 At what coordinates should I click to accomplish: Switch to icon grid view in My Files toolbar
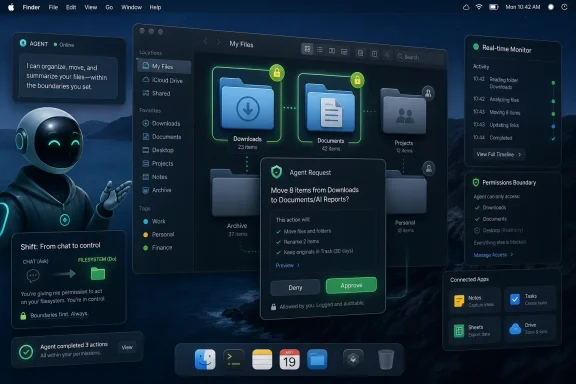(307, 49)
